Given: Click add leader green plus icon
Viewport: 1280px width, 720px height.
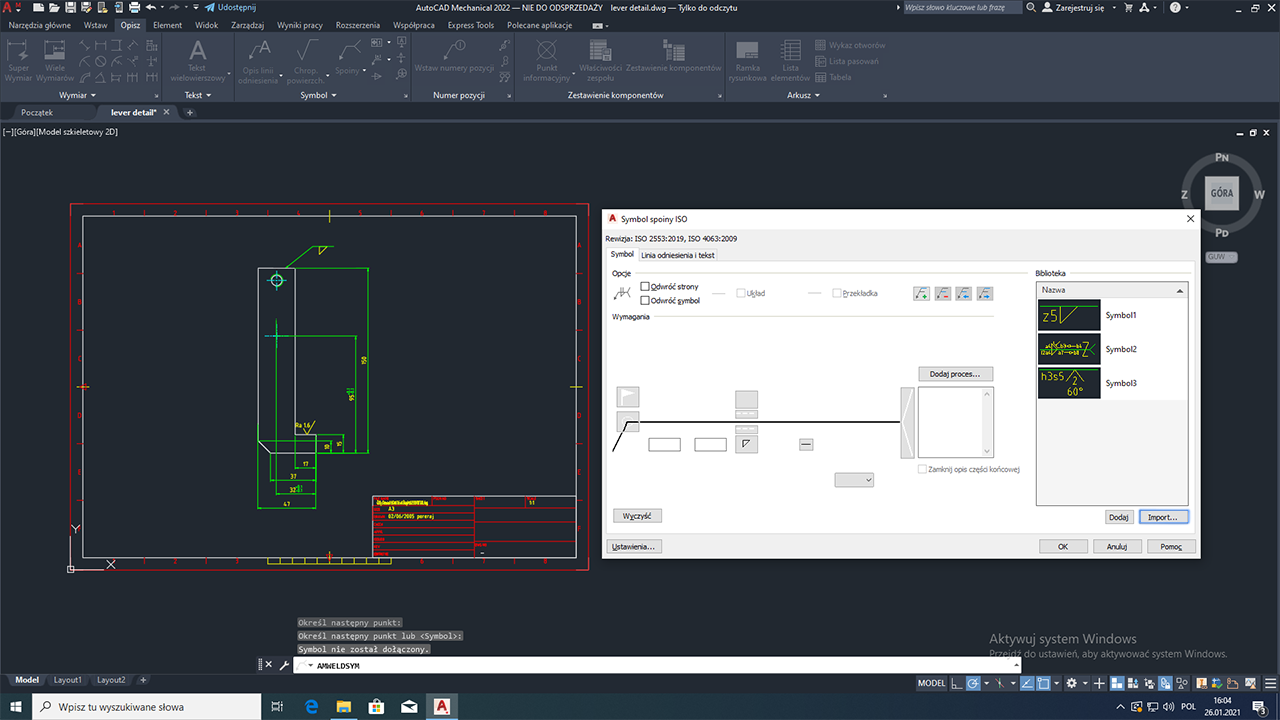Looking at the screenshot, I should [921, 293].
